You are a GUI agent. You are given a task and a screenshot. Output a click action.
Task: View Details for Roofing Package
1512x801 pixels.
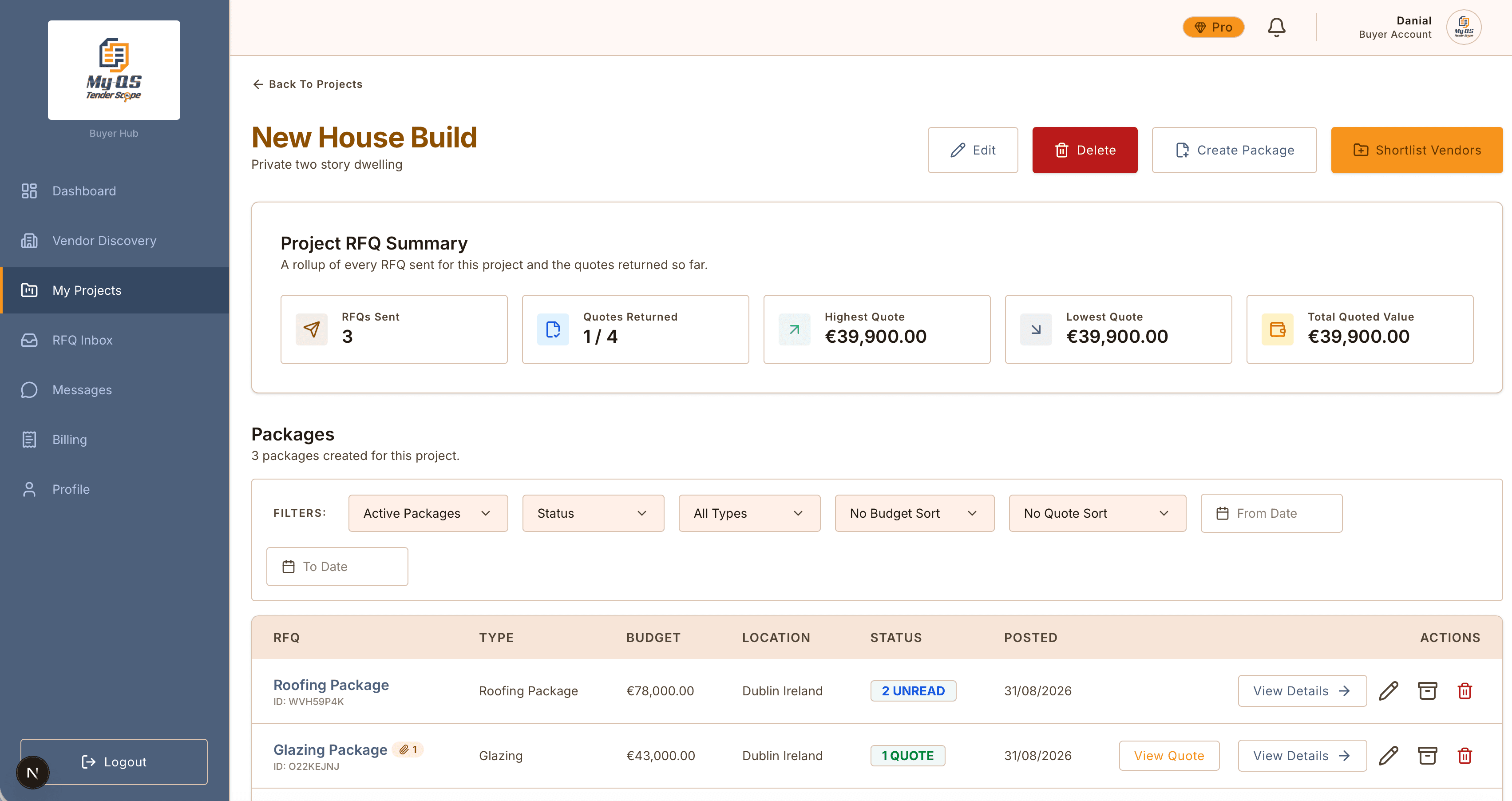click(1302, 690)
